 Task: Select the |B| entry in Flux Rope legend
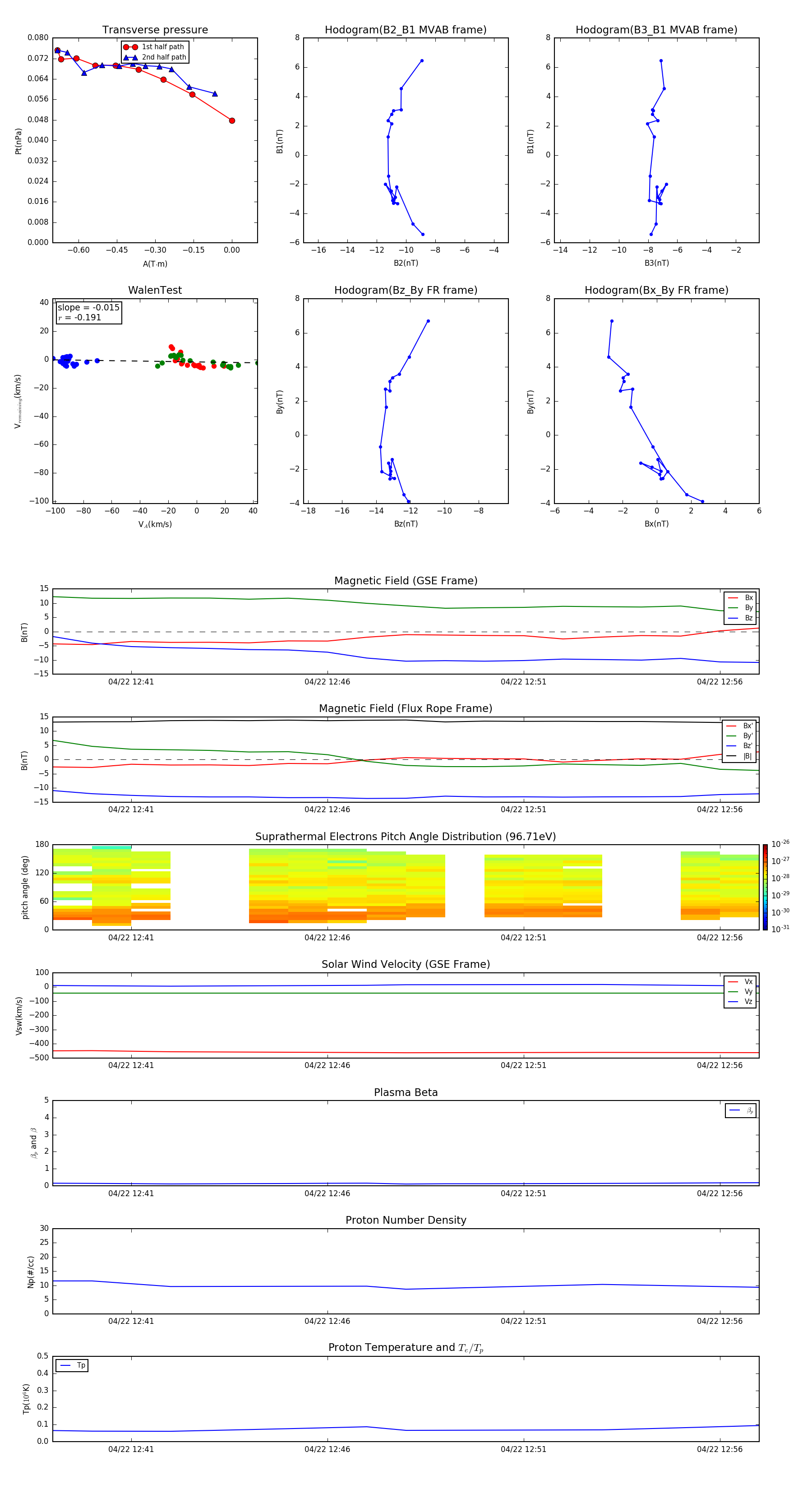(739, 756)
